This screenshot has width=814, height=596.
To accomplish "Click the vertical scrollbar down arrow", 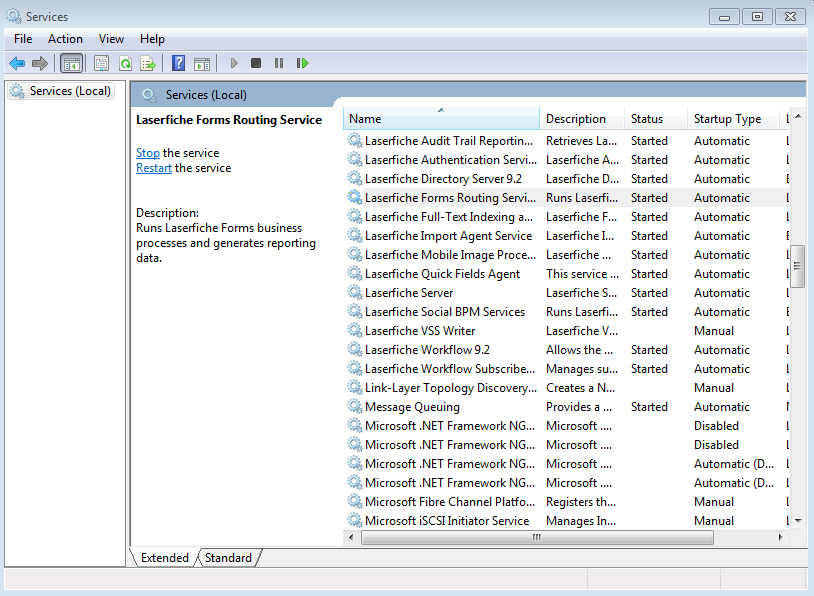I will [798, 520].
